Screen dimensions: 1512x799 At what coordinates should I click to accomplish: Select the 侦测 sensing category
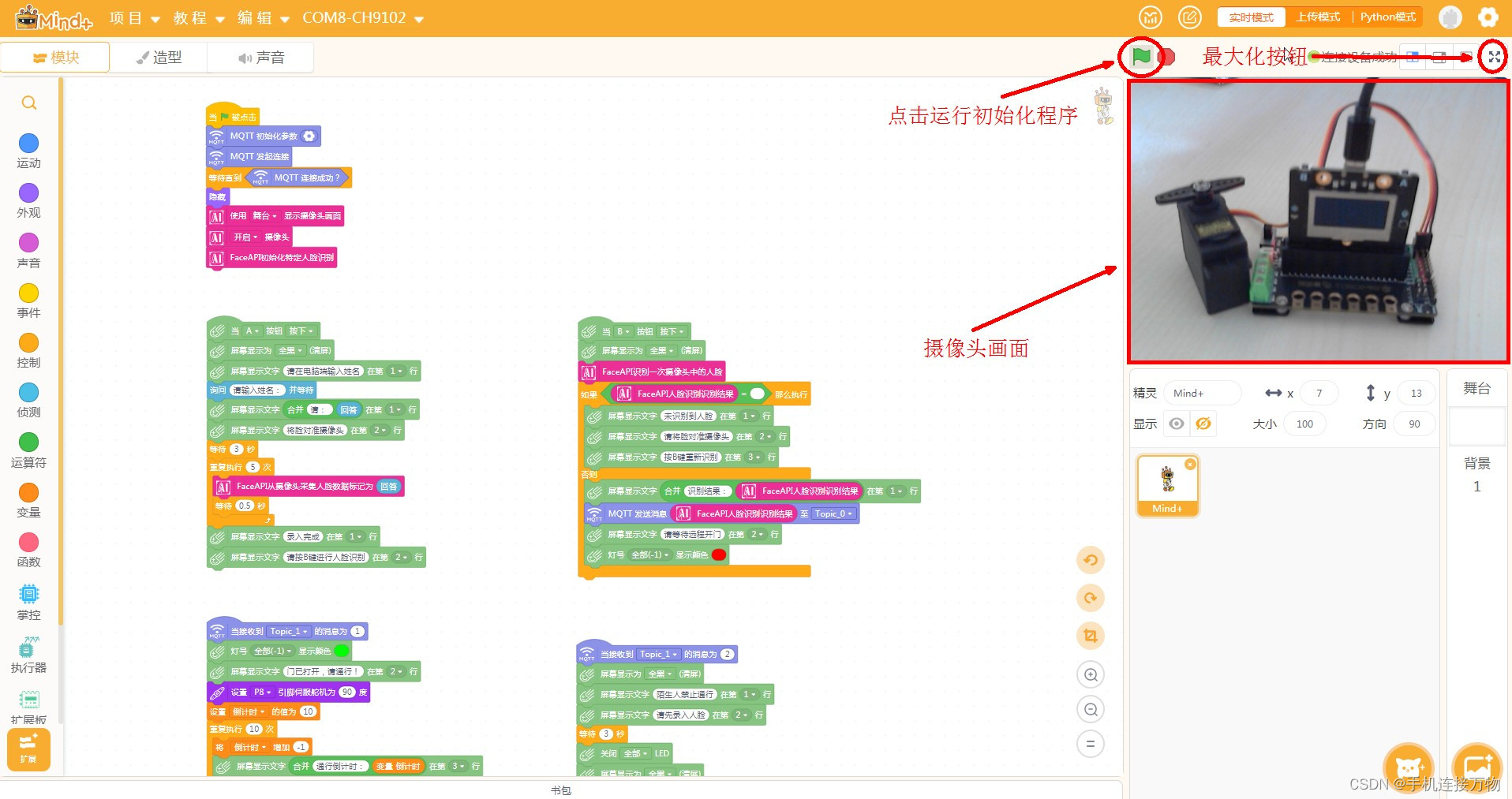click(x=28, y=401)
